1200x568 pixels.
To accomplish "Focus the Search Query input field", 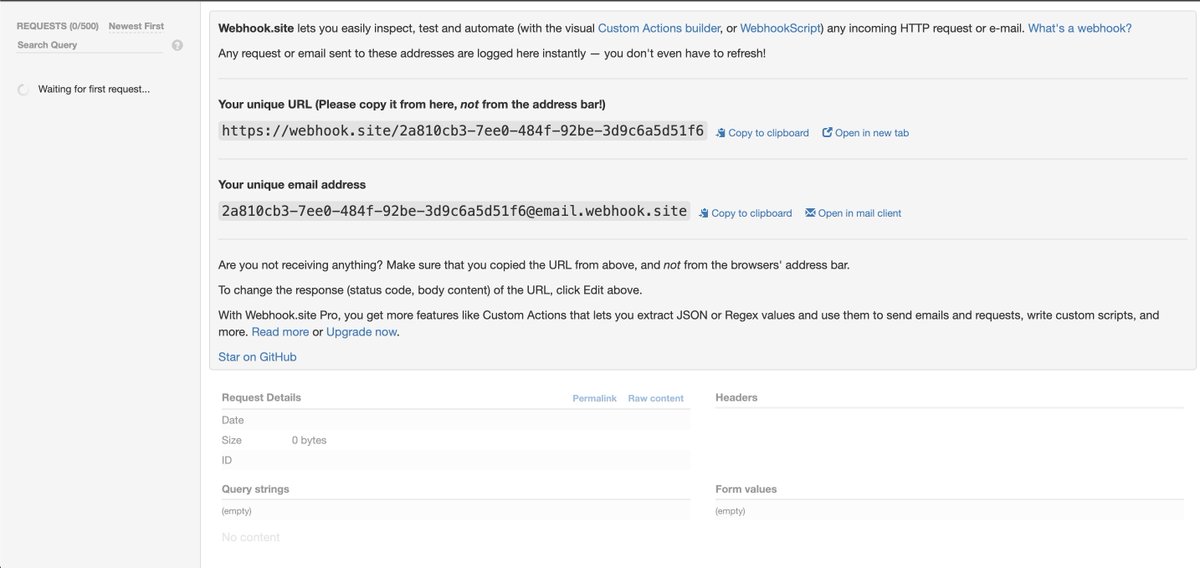I will [90, 45].
